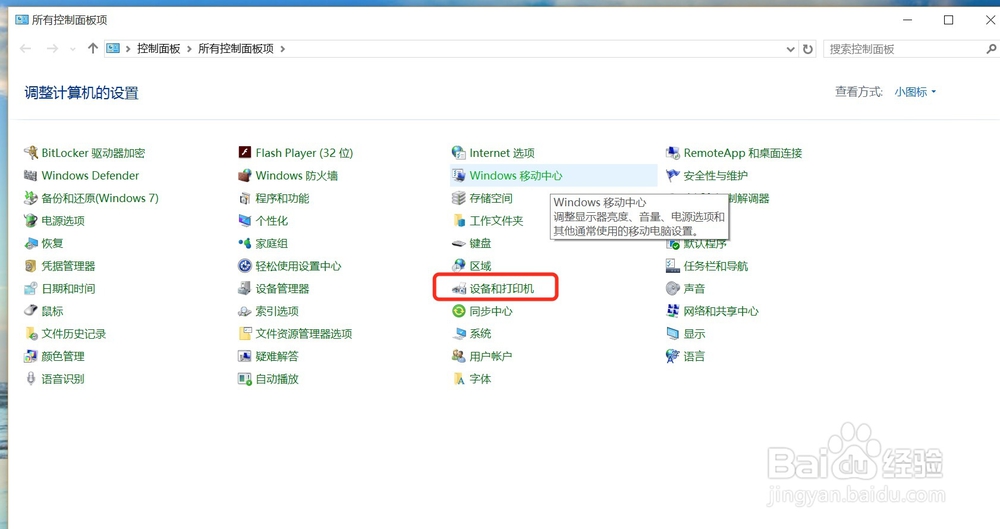Go up one level arrow
This screenshot has height=529, width=1000.
(x=93, y=48)
